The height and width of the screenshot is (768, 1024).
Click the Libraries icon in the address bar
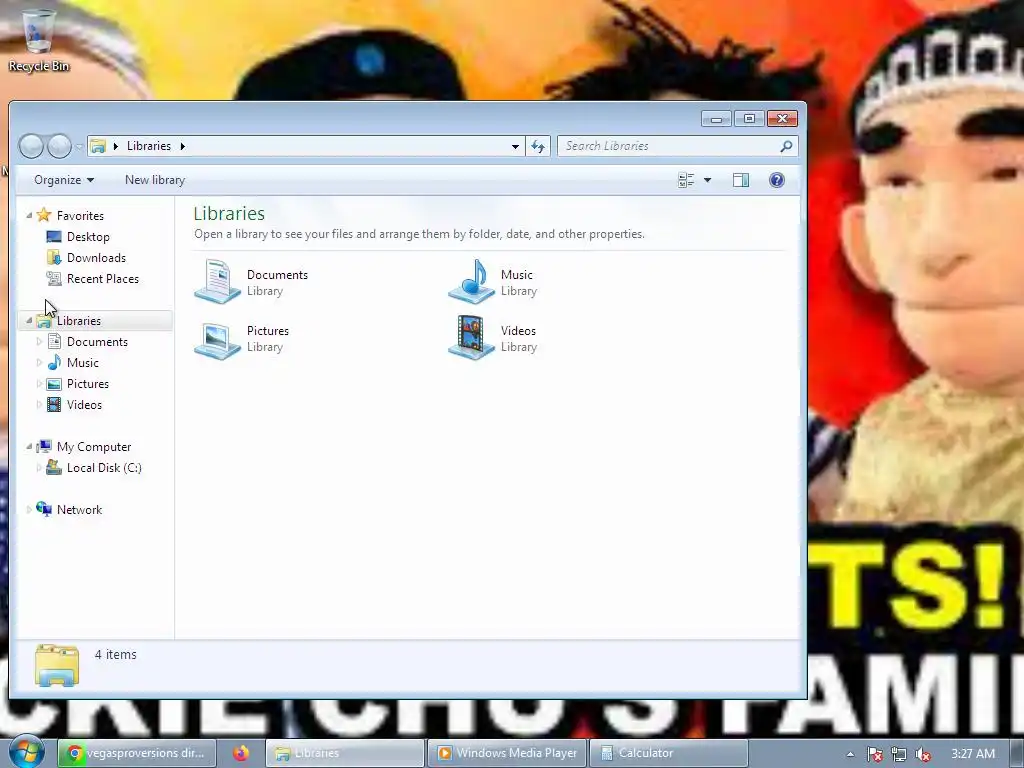[x=98, y=146]
